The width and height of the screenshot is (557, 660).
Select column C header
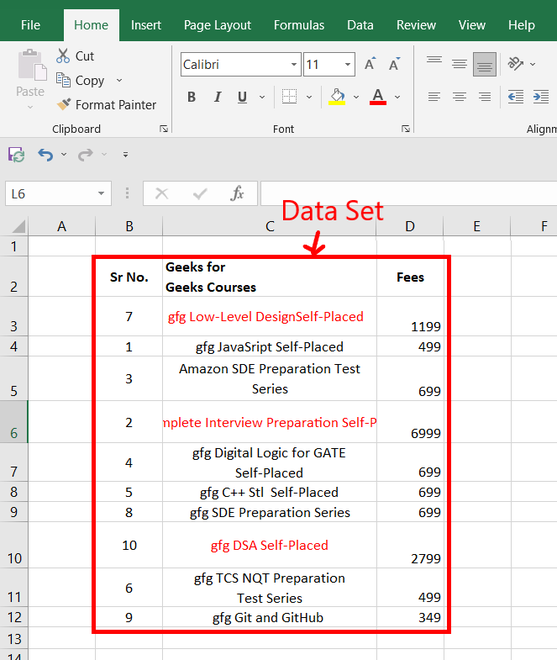[269, 226]
